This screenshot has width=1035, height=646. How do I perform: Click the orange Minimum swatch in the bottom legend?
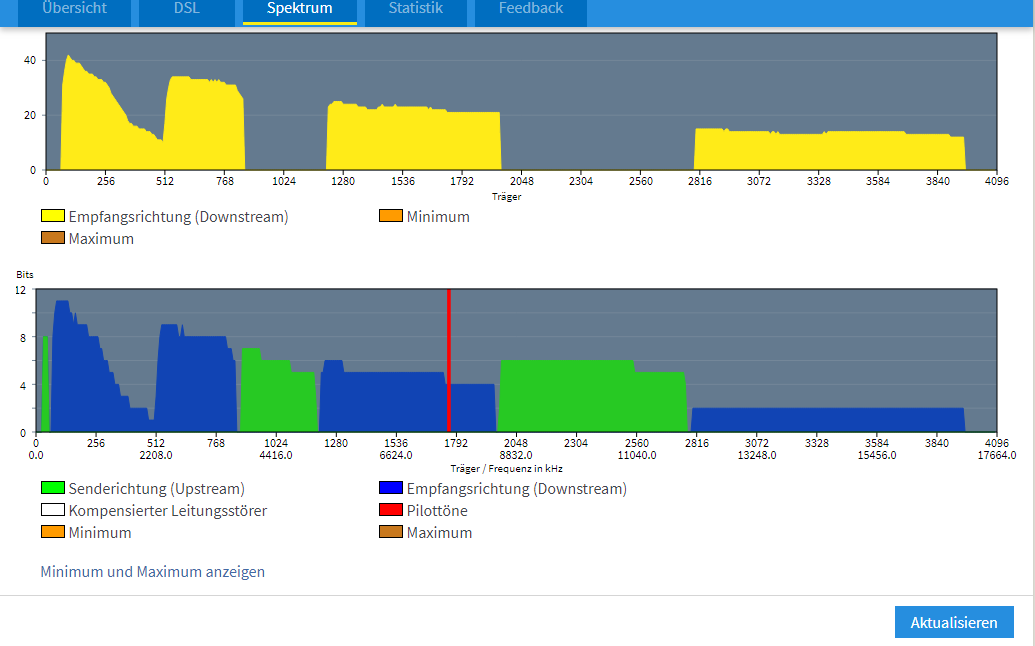[x=52, y=533]
